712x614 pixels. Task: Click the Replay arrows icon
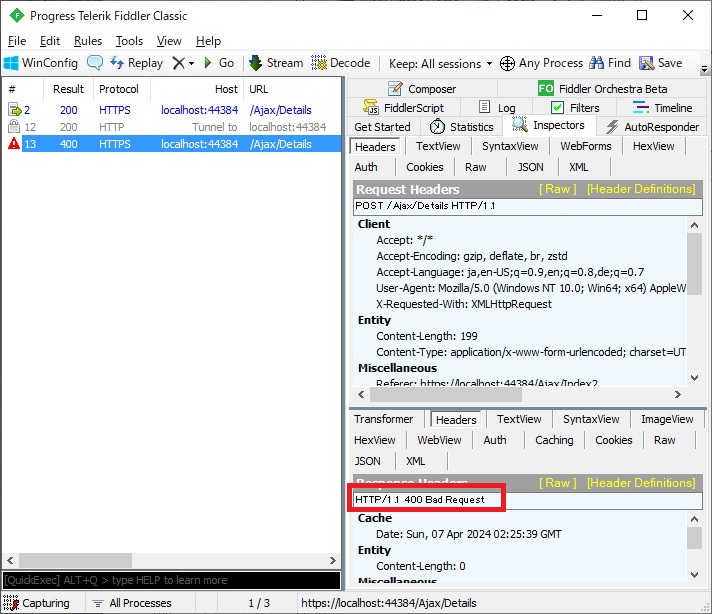pyautogui.click(x=117, y=63)
